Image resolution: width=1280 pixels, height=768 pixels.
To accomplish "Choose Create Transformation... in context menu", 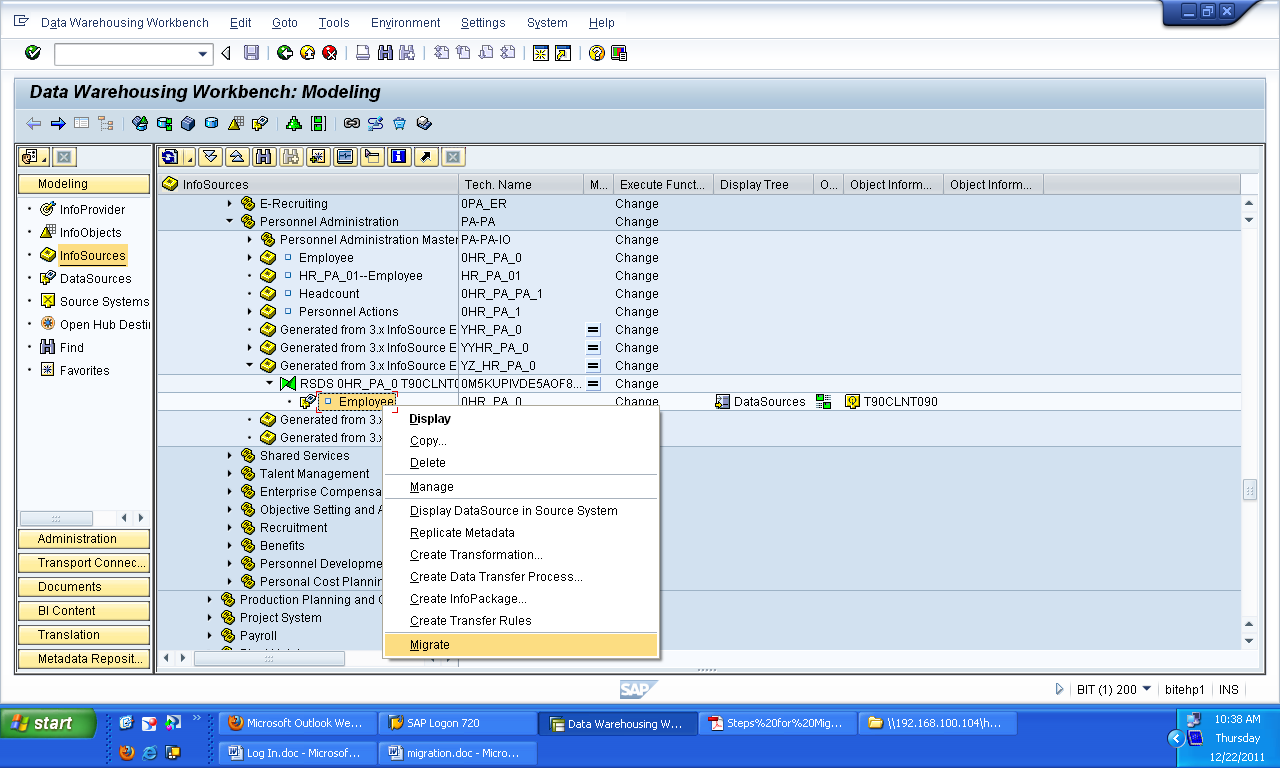I will pyautogui.click(x=520, y=555).
